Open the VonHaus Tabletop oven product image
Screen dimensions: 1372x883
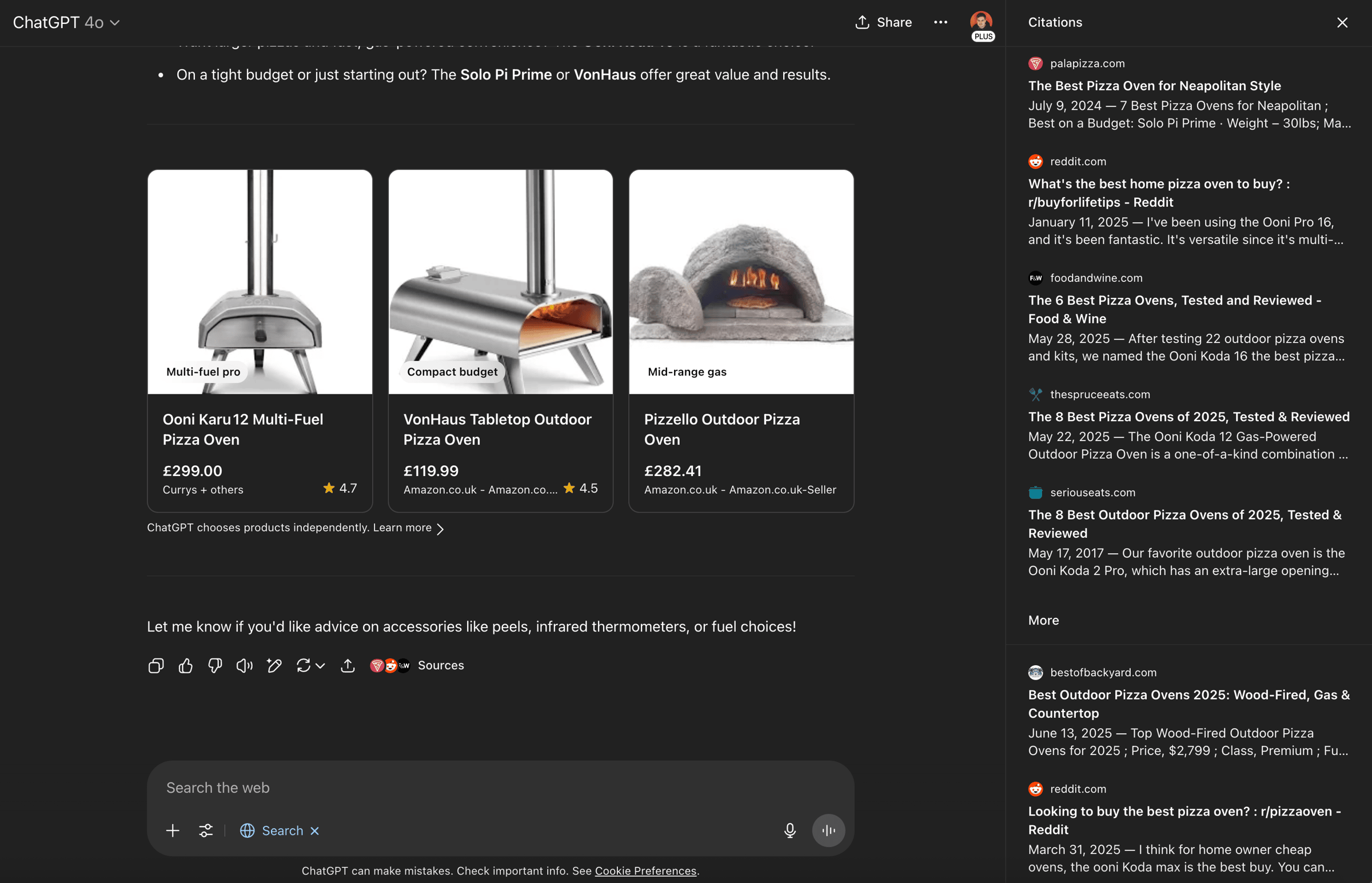[x=501, y=282]
